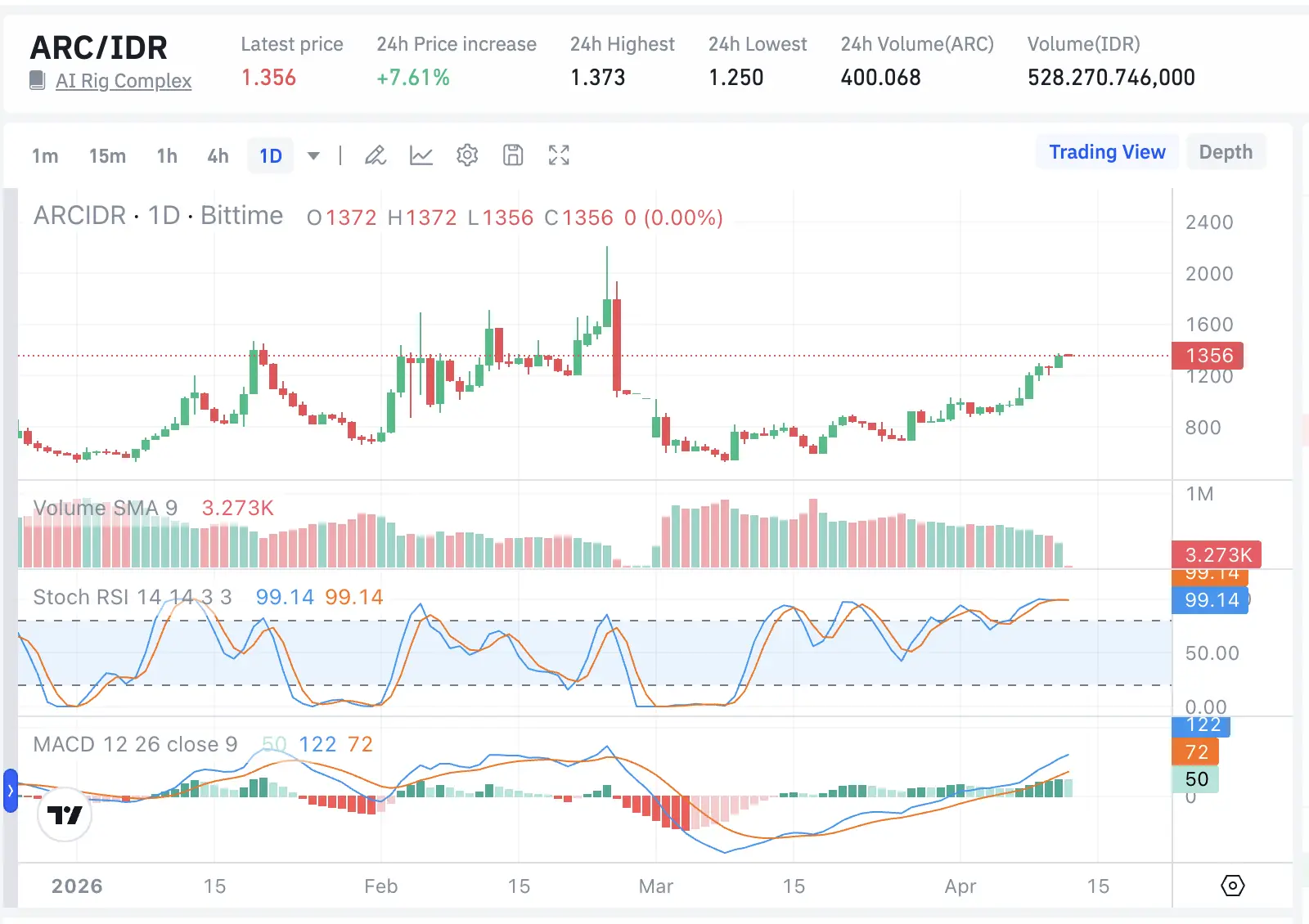Select the drawing tools pencil icon
This screenshot has width=1309, height=924.
click(x=376, y=155)
